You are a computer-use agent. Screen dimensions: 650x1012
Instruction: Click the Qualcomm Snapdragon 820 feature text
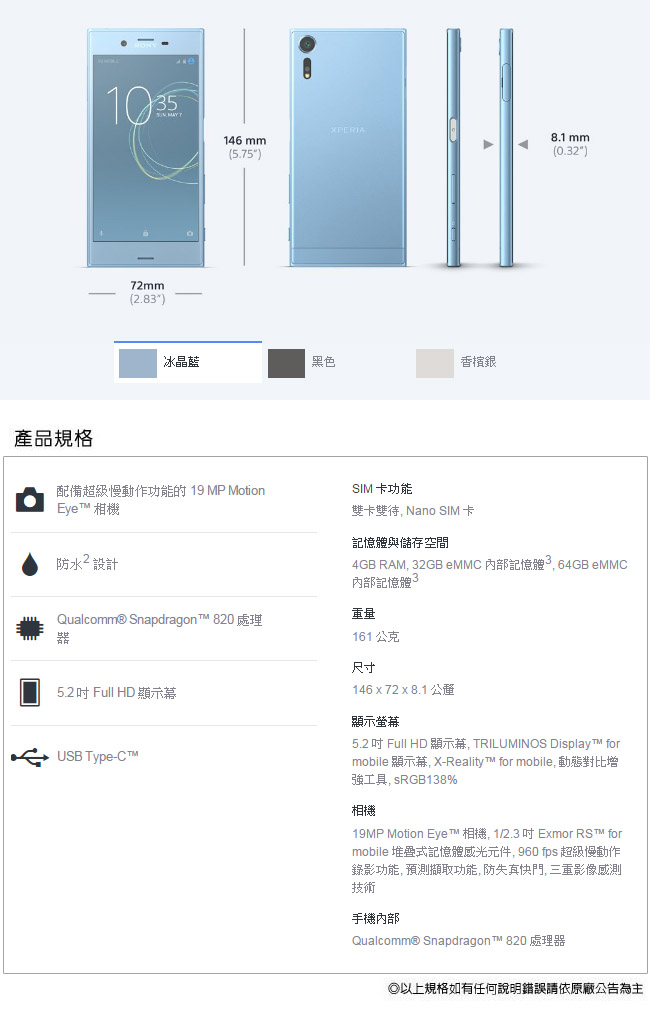tap(159, 628)
